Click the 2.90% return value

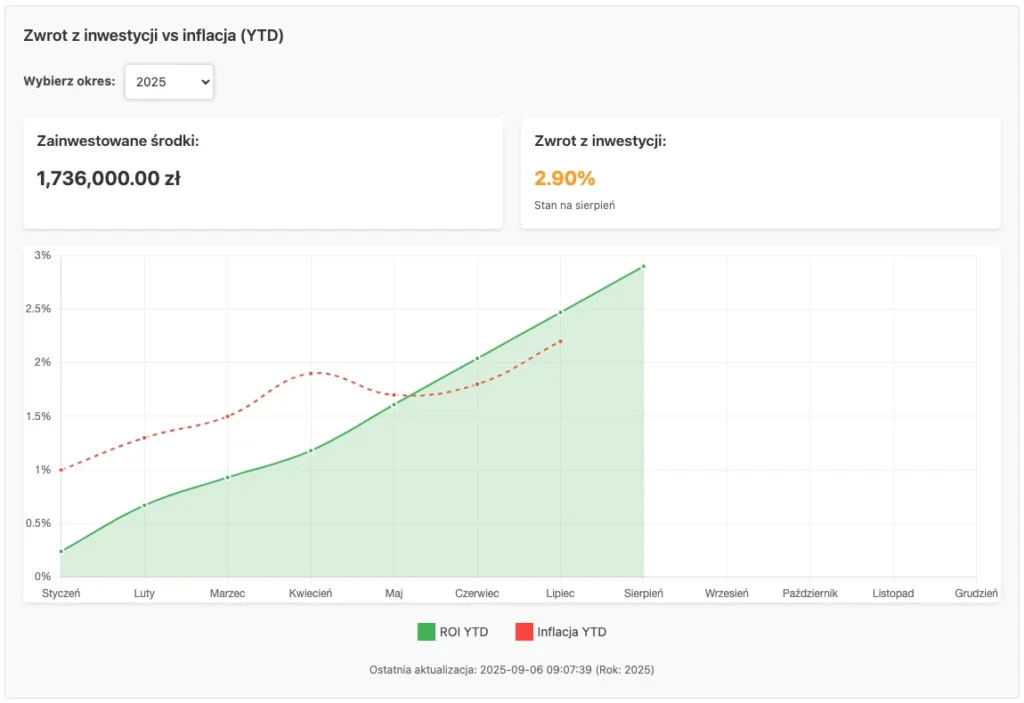coord(565,178)
